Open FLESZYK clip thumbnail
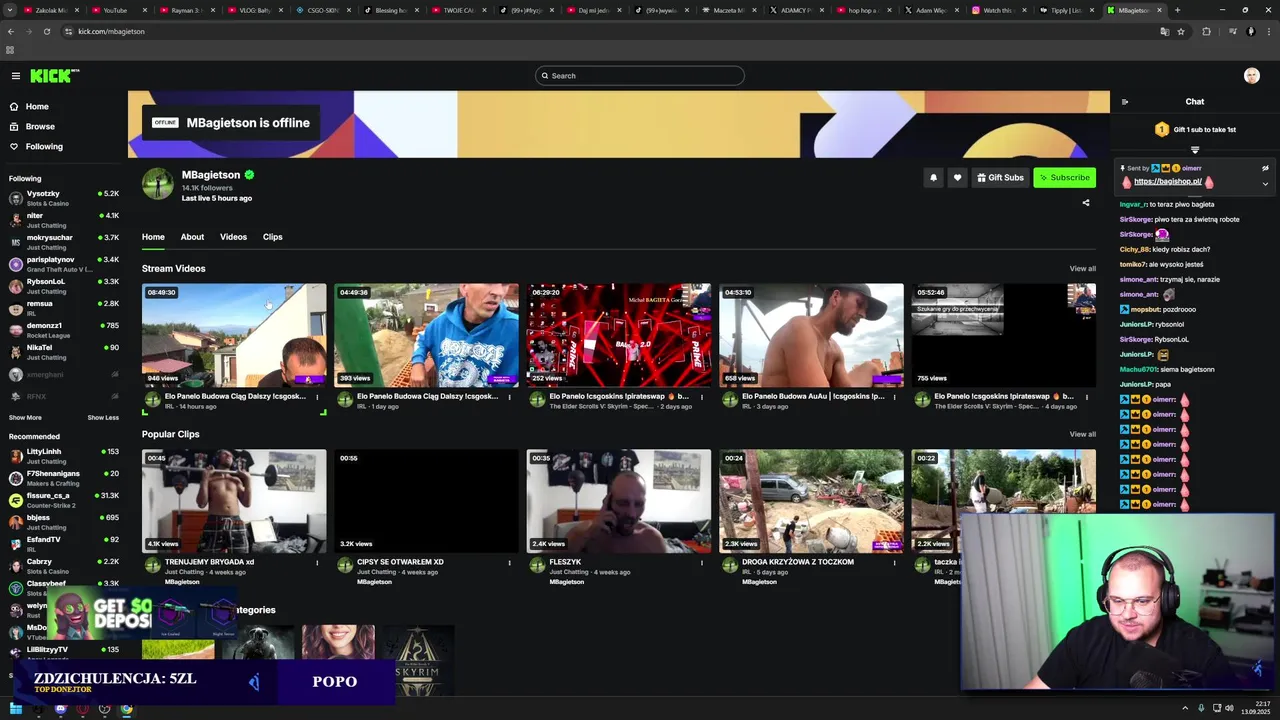The width and height of the screenshot is (1280, 720). 619,501
